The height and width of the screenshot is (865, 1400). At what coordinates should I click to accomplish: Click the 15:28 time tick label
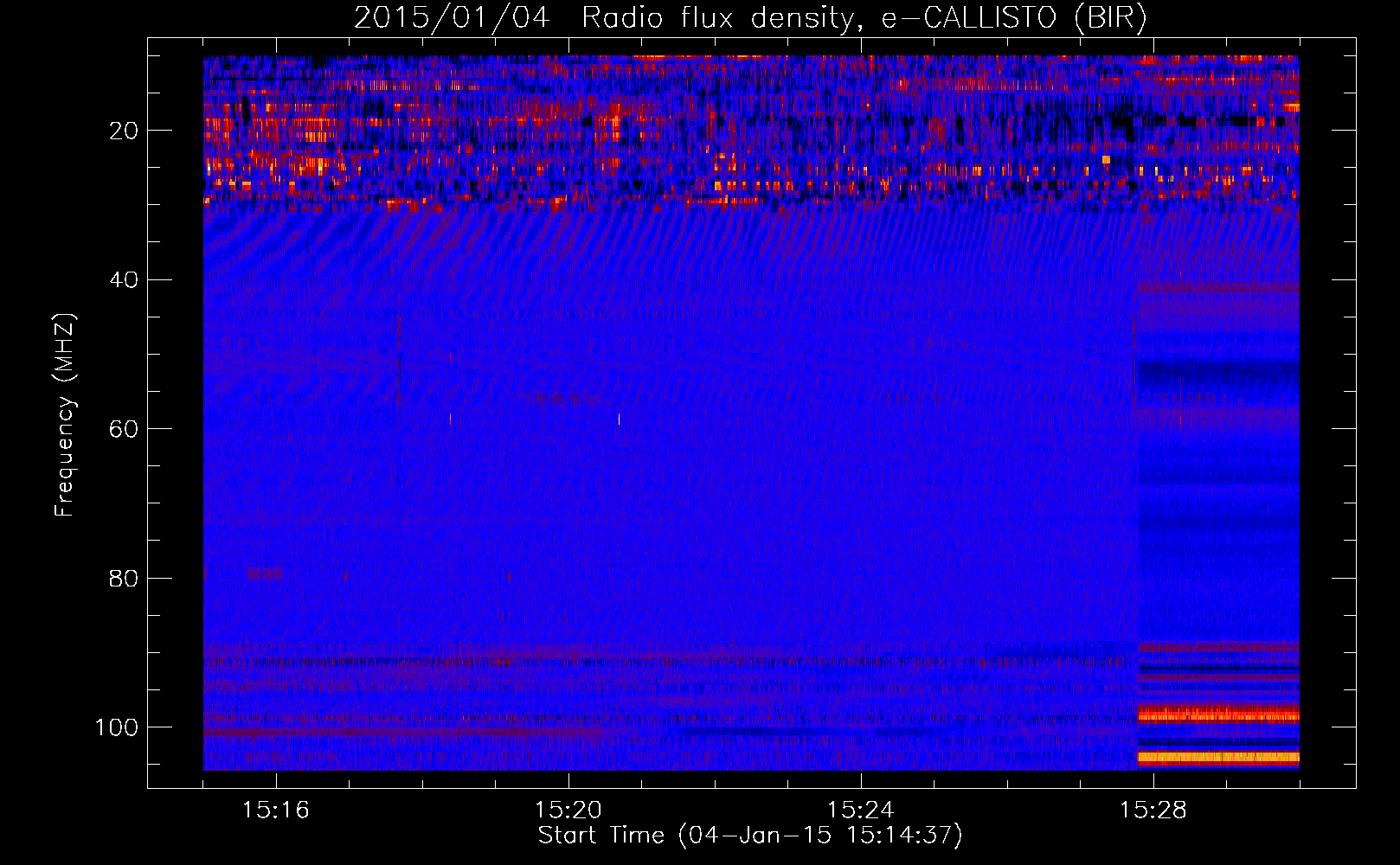click(1153, 811)
